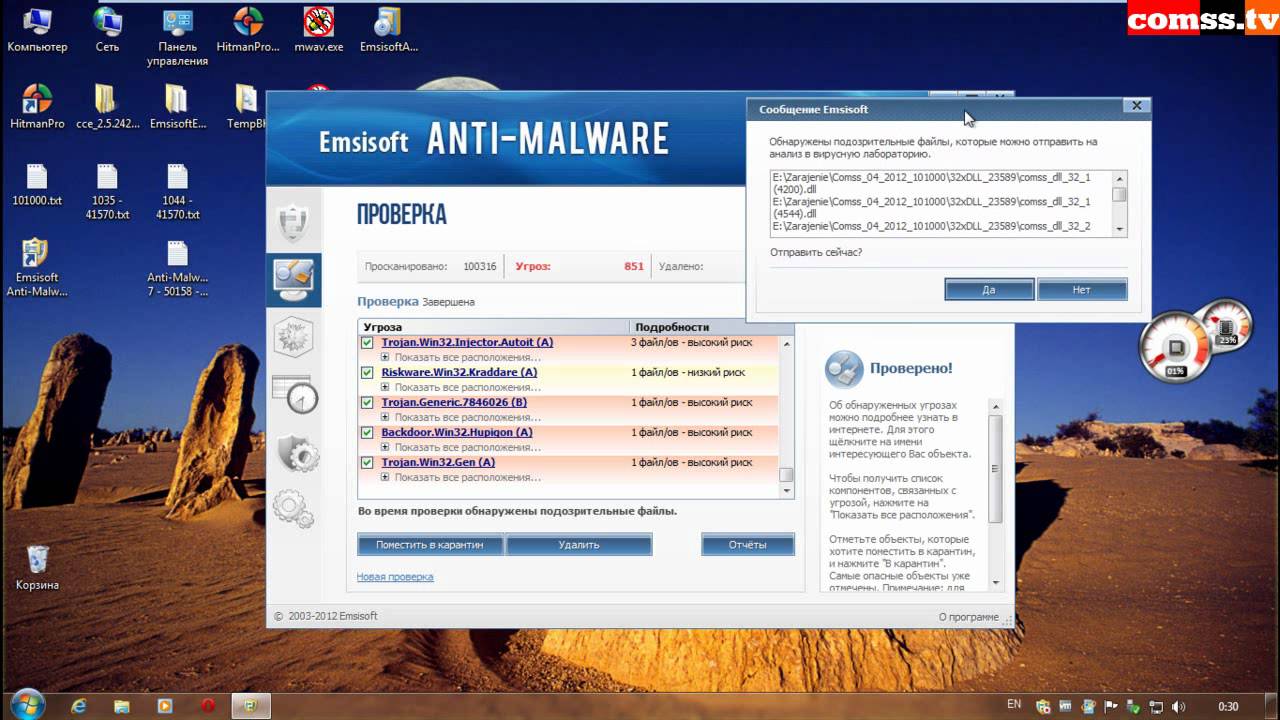Select the Scan PC sidebar icon

pos(294,280)
